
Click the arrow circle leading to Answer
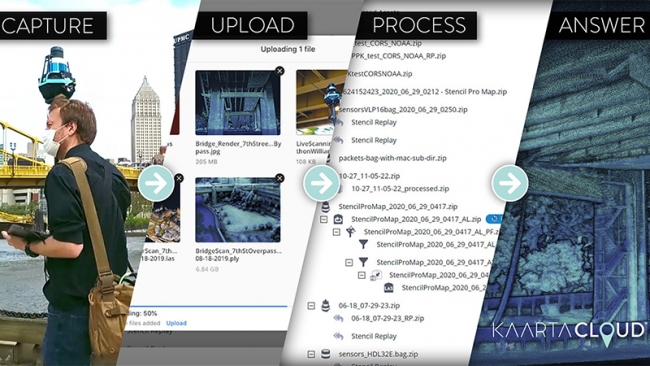click(x=510, y=183)
